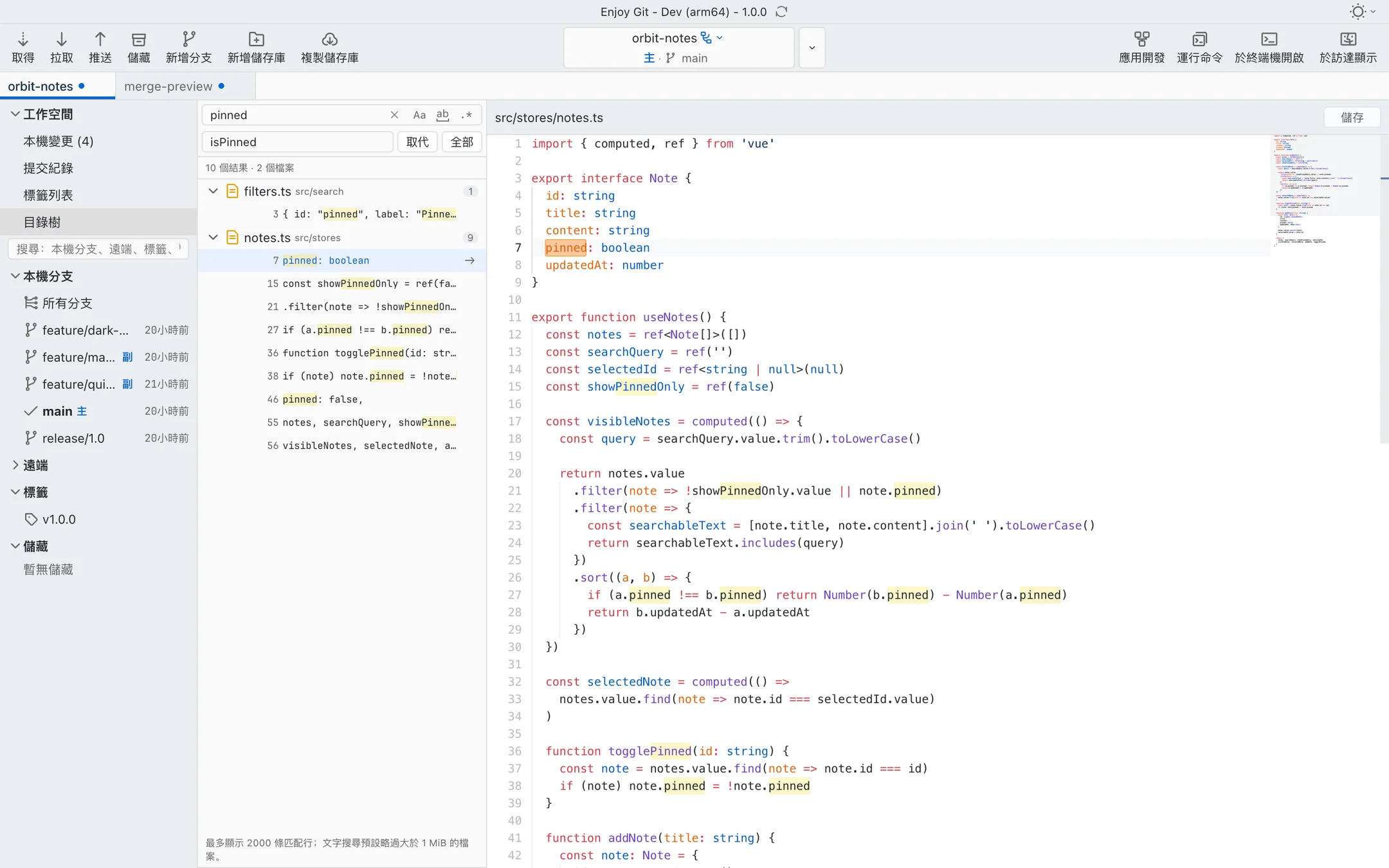Image resolution: width=1389 pixels, height=868 pixels.
Task: Focus the 'isPinned' replace input field
Action: [298, 141]
